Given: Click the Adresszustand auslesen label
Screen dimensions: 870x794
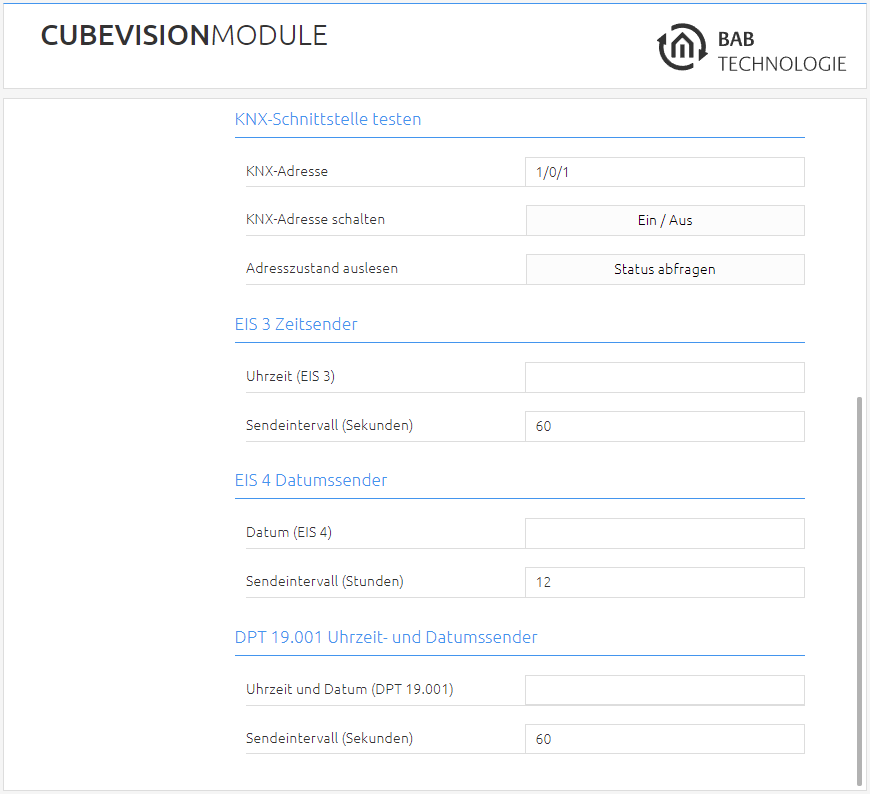Looking at the screenshot, I should pos(322,268).
